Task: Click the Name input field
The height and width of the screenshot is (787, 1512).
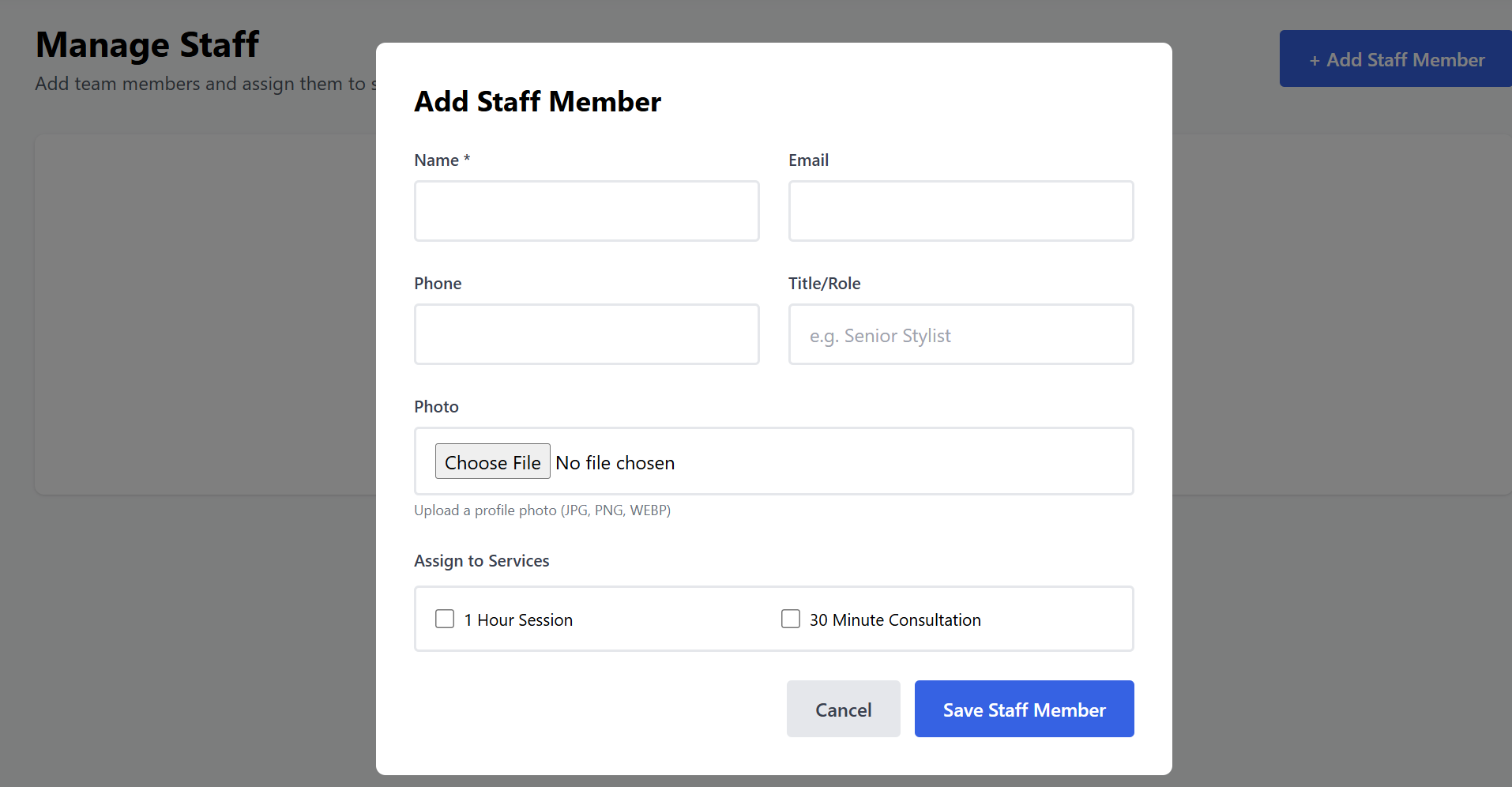Action: 586,211
